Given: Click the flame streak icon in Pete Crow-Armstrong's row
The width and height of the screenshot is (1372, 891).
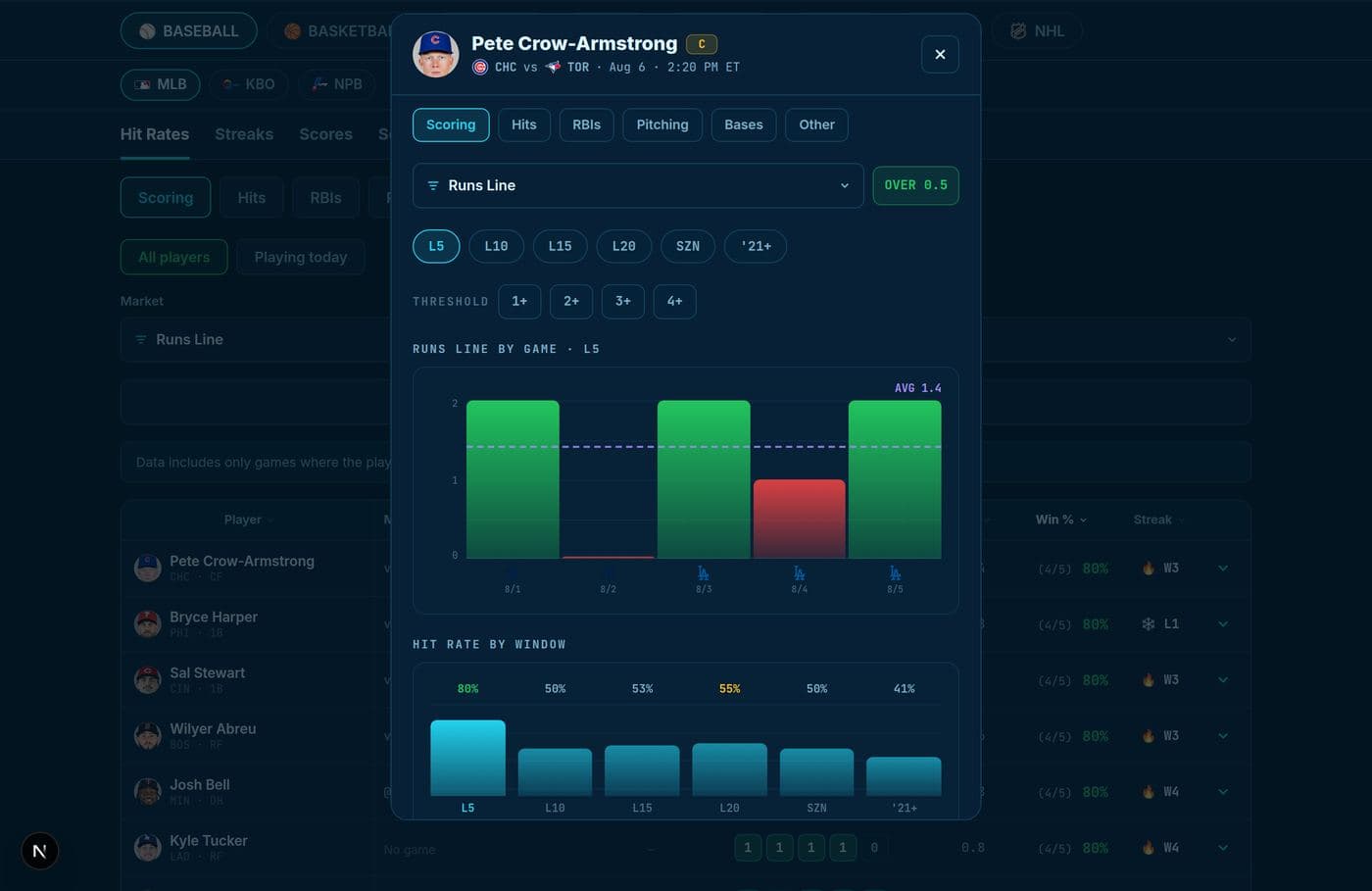Looking at the screenshot, I should pyautogui.click(x=1149, y=569).
